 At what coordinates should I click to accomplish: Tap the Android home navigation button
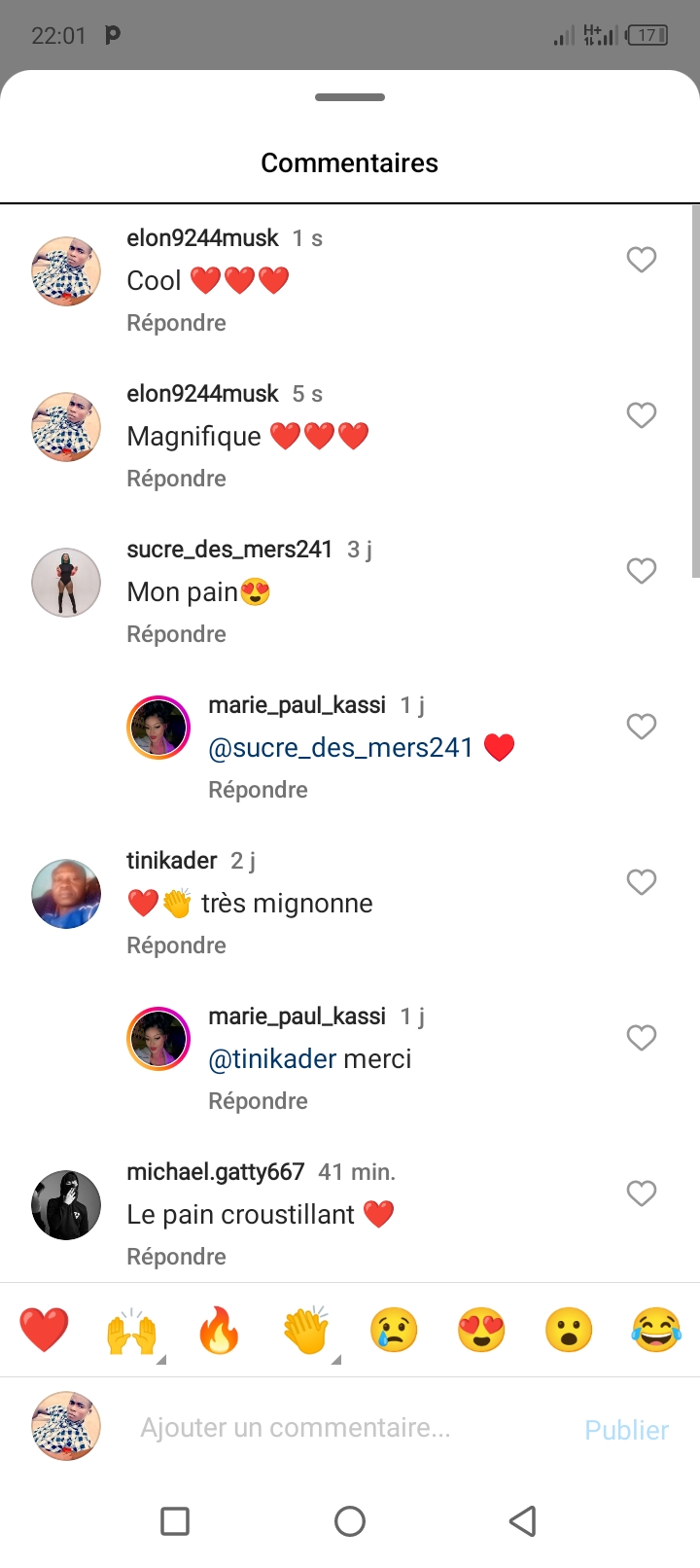pyautogui.click(x=350, y=1521)
